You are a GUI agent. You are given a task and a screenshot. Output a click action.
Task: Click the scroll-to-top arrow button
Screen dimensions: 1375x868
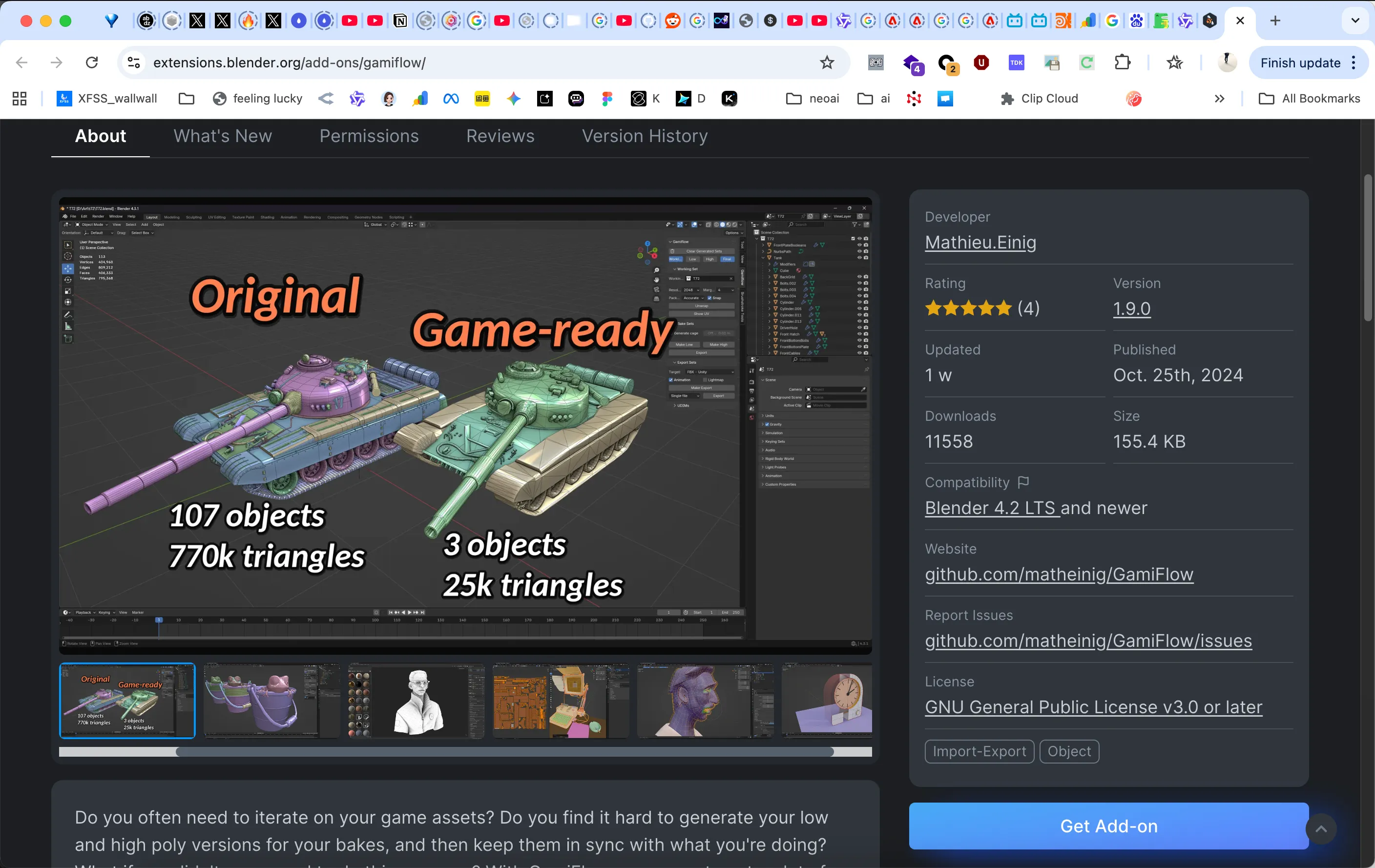(1321, 828)
